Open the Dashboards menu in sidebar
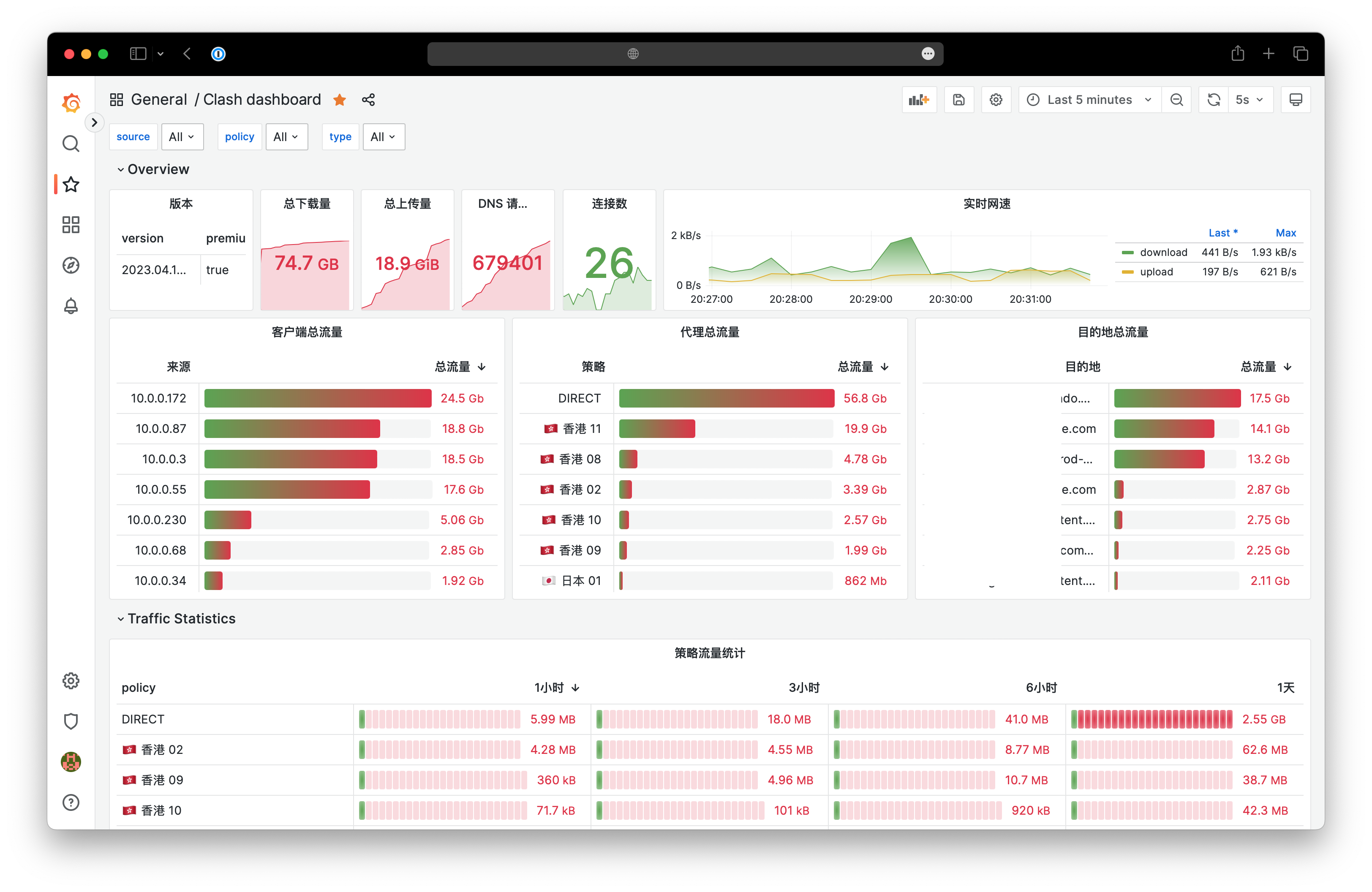Screen dimensions: 1372x892 point(71,225)
